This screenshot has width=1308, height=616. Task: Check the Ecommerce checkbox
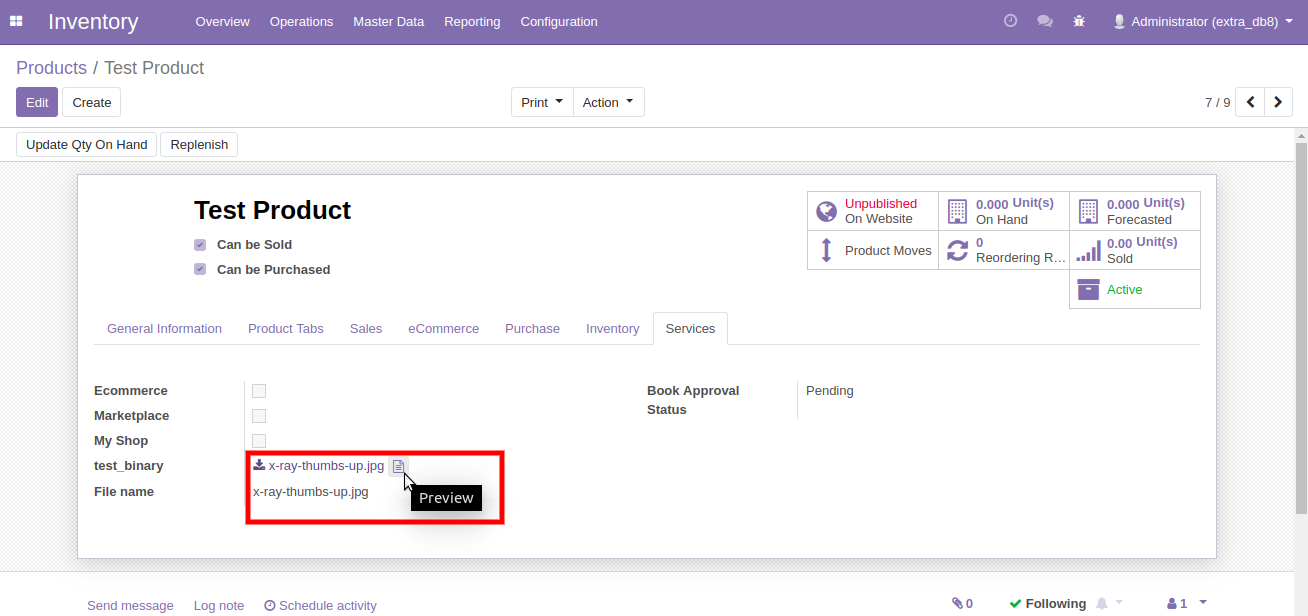coord(259,391)
